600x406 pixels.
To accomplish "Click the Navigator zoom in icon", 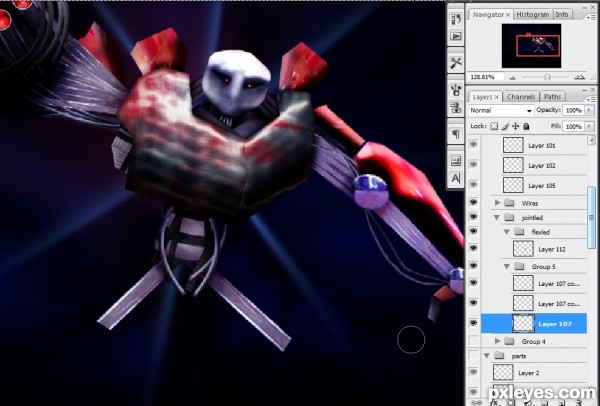I will point(579,77).
